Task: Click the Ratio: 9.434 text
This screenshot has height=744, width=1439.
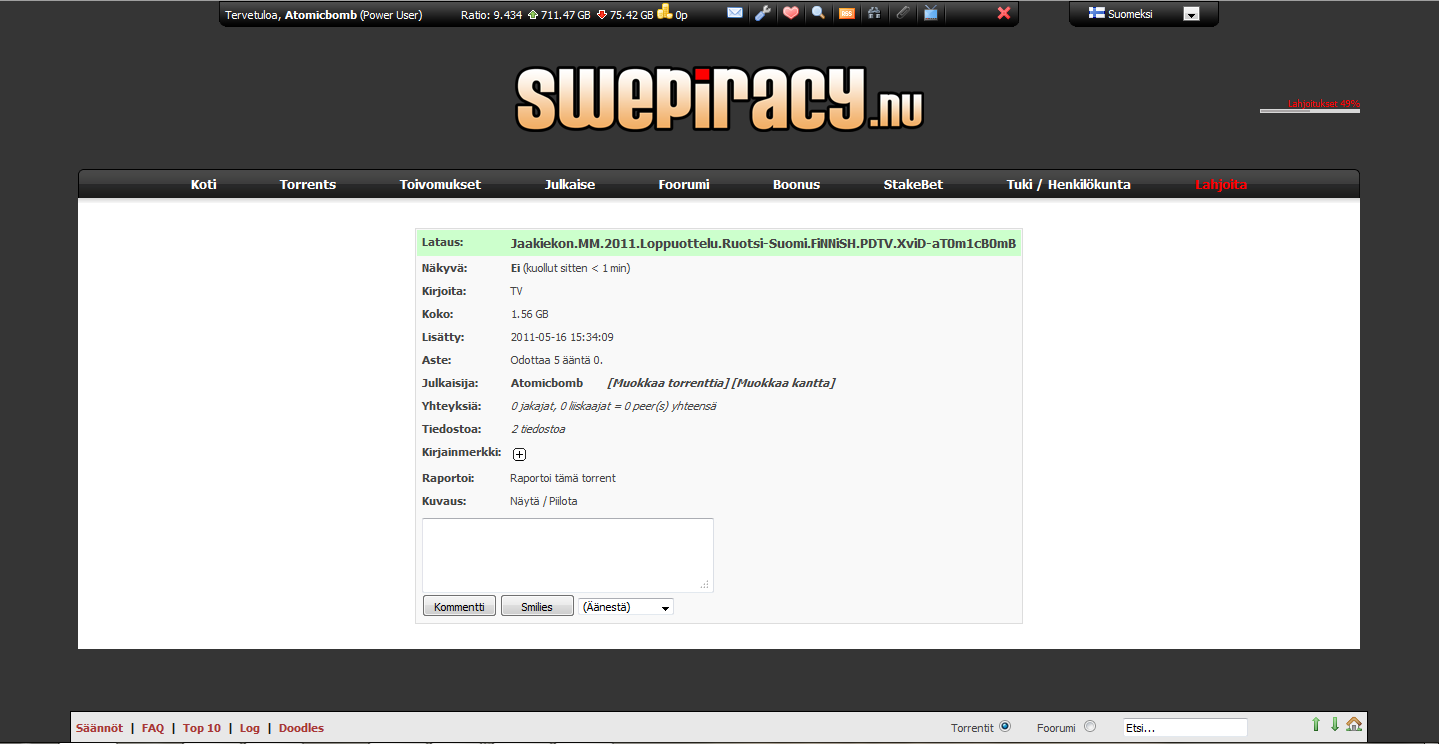Action: click(492, 15)
